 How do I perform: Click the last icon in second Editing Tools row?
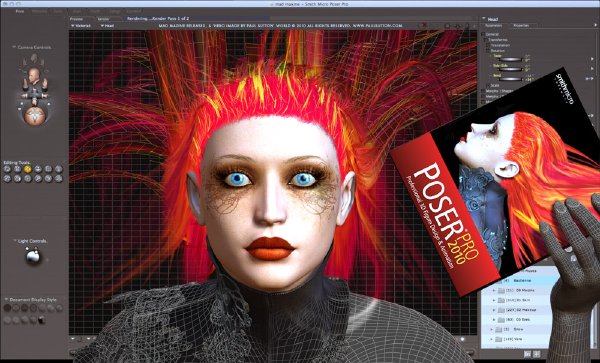click(59, 179)
